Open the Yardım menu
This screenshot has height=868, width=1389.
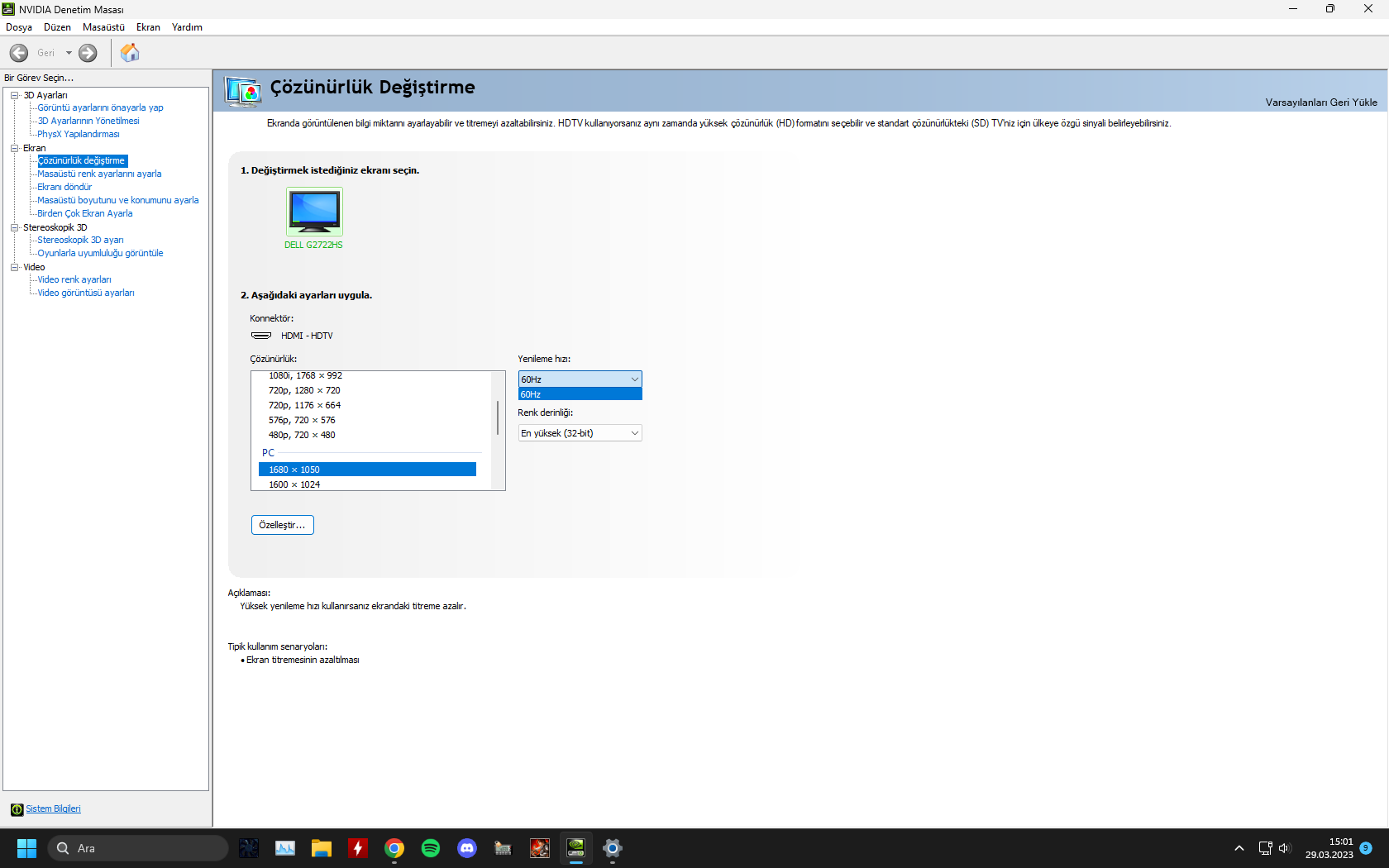(187, 27)
